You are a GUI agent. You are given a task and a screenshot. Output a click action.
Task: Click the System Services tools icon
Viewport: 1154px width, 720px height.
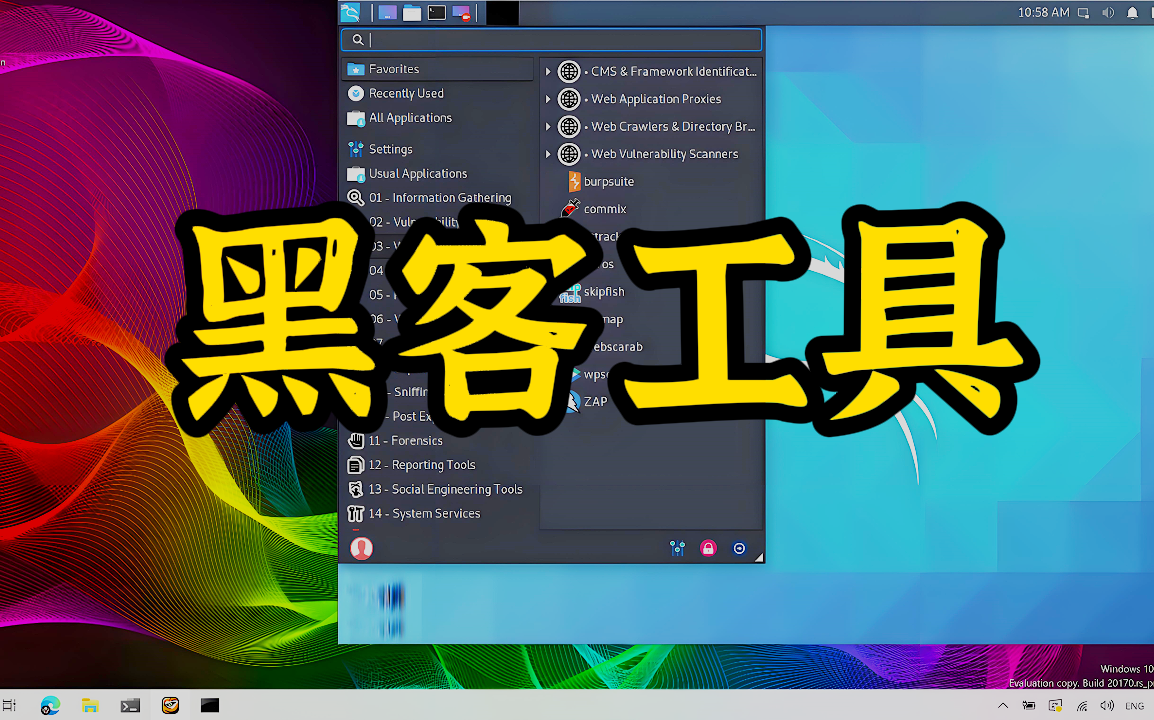[355, 513]
